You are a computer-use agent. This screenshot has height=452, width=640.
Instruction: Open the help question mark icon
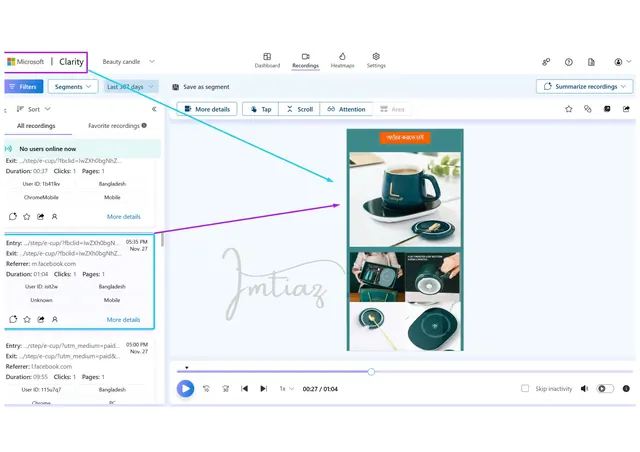click(569, 62)
